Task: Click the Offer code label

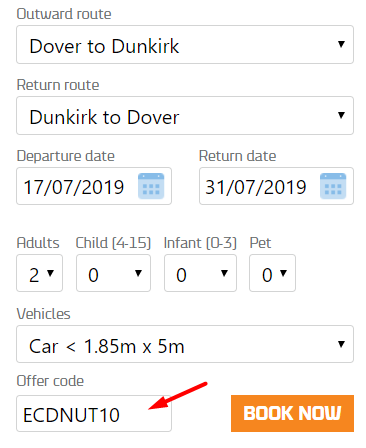Action: pos(50,381)
